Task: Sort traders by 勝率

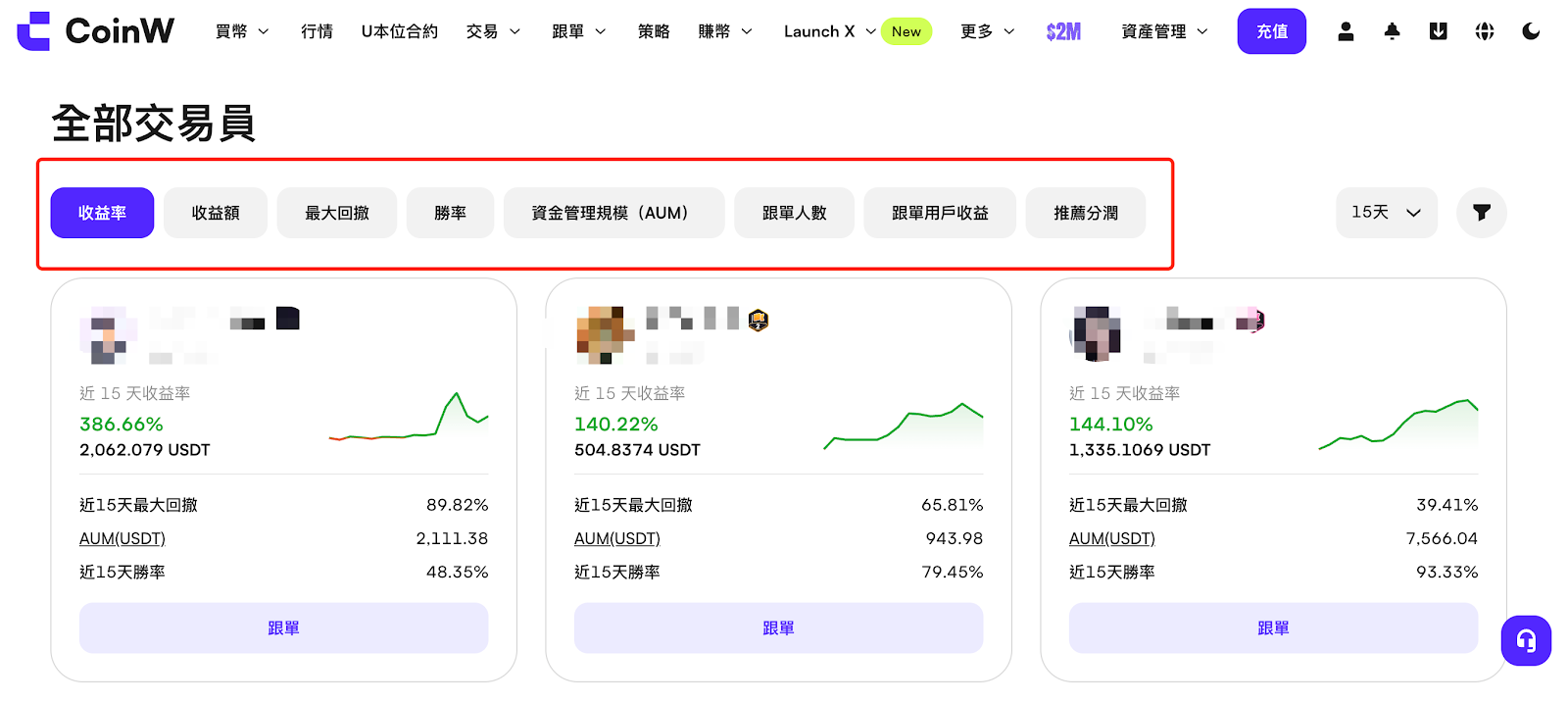Action: [450, 213]
